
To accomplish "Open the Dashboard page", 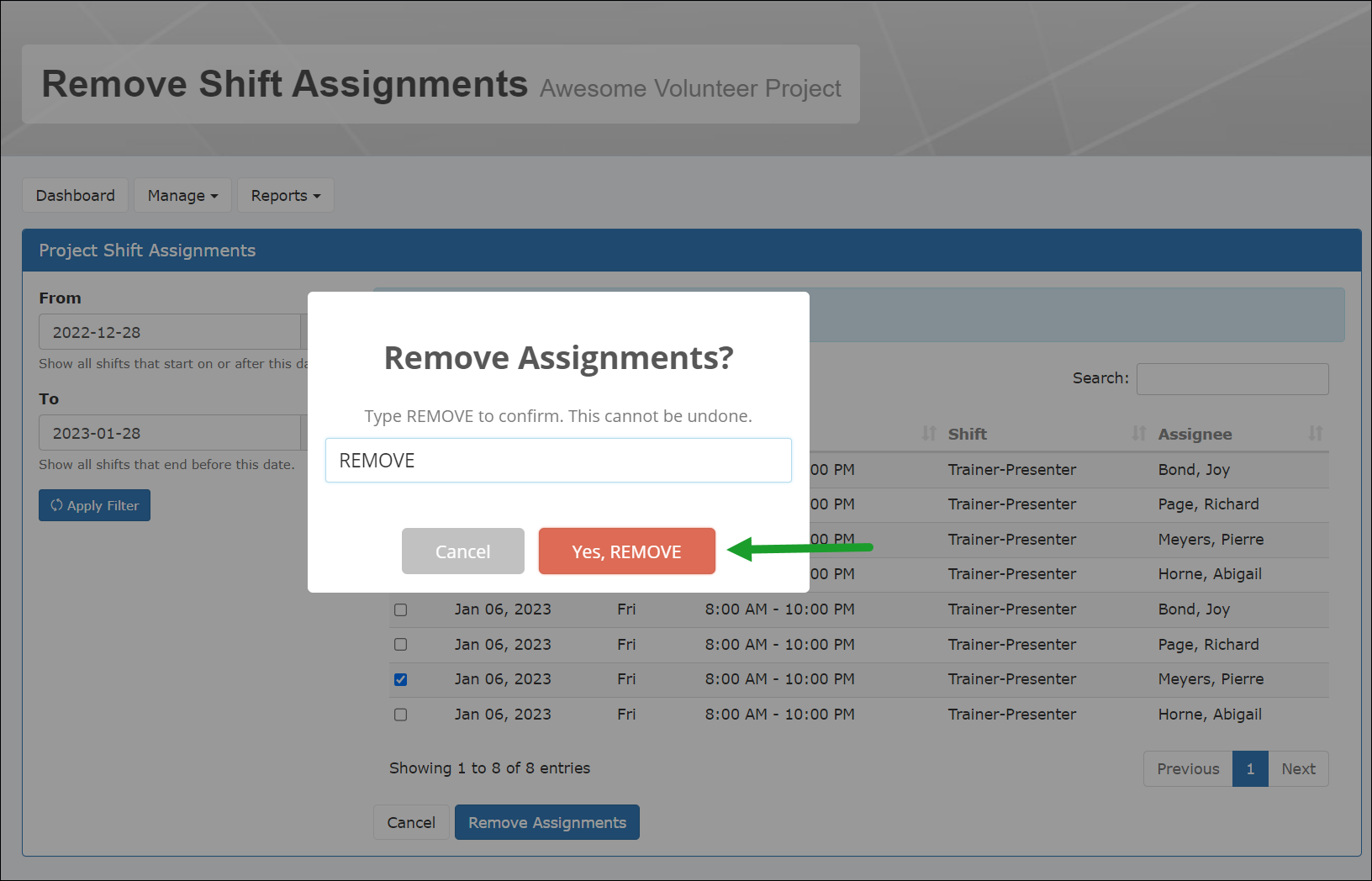I will point(75,195).
